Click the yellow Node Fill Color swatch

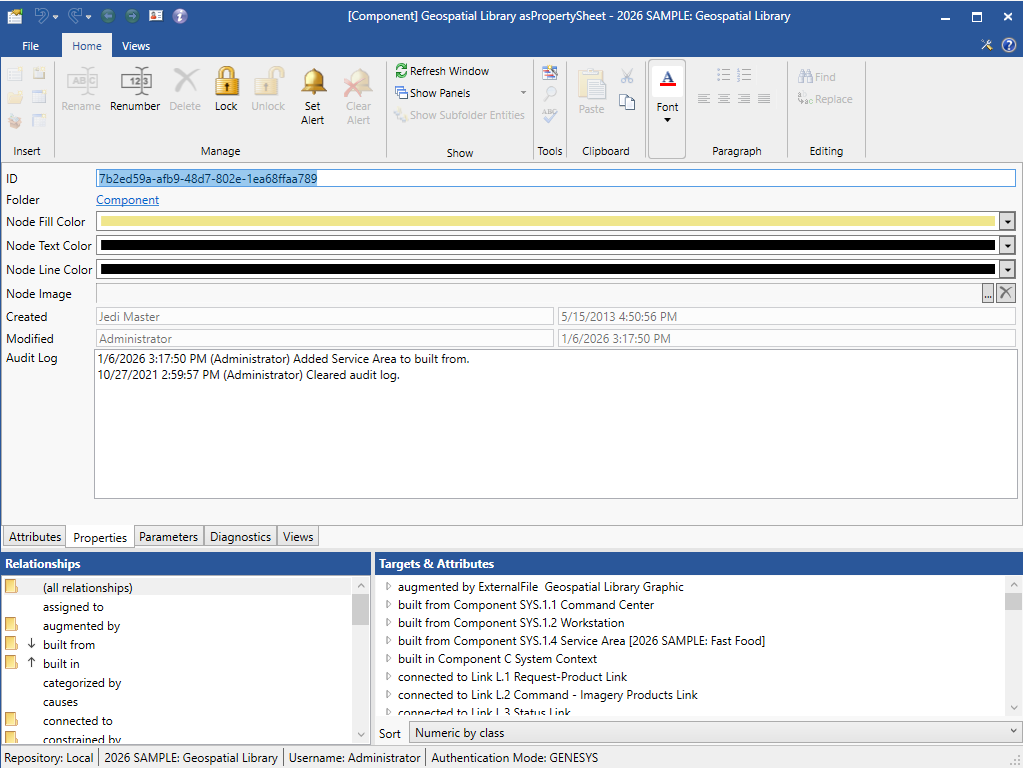(547, 222)
